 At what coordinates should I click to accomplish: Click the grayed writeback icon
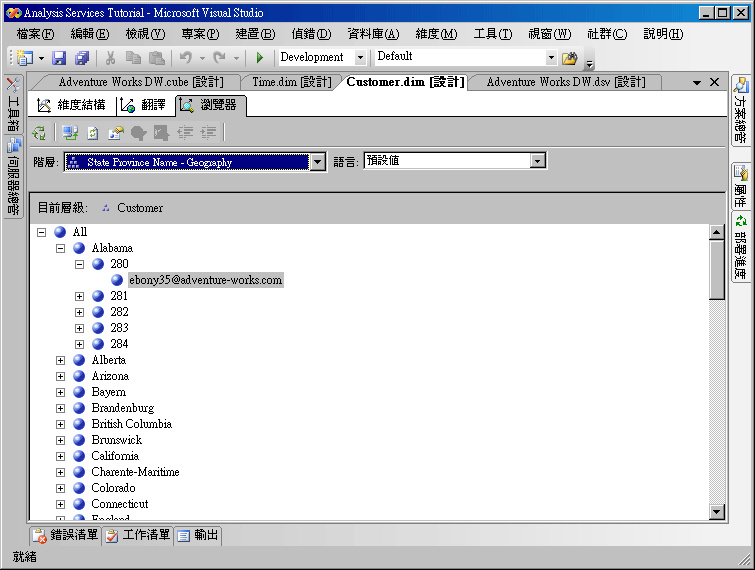pos(161,133)
